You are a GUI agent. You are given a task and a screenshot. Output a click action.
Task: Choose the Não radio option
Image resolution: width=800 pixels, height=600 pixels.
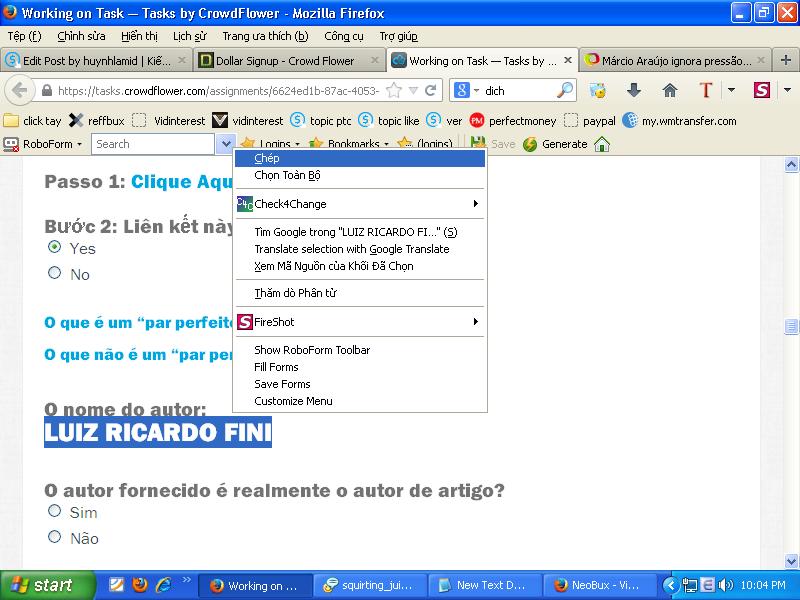point(55,536)
